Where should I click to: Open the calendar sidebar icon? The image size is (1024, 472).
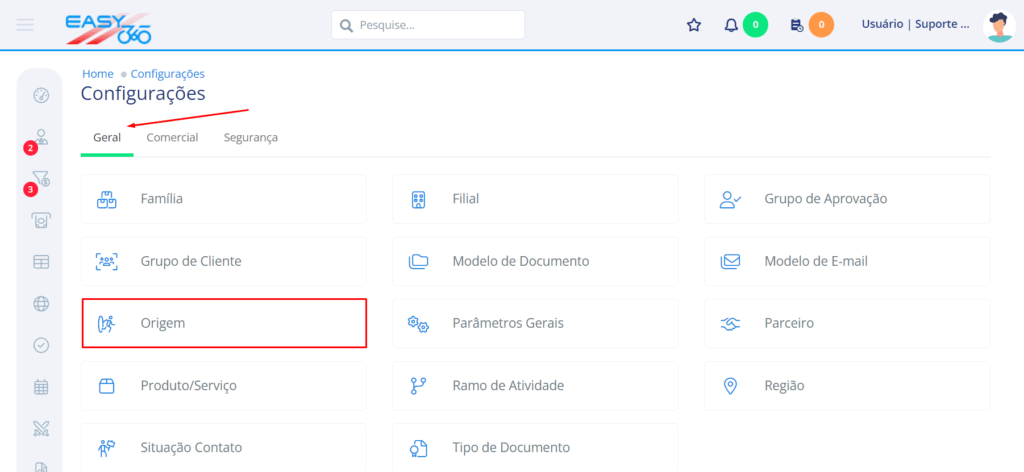pos(41,387)
